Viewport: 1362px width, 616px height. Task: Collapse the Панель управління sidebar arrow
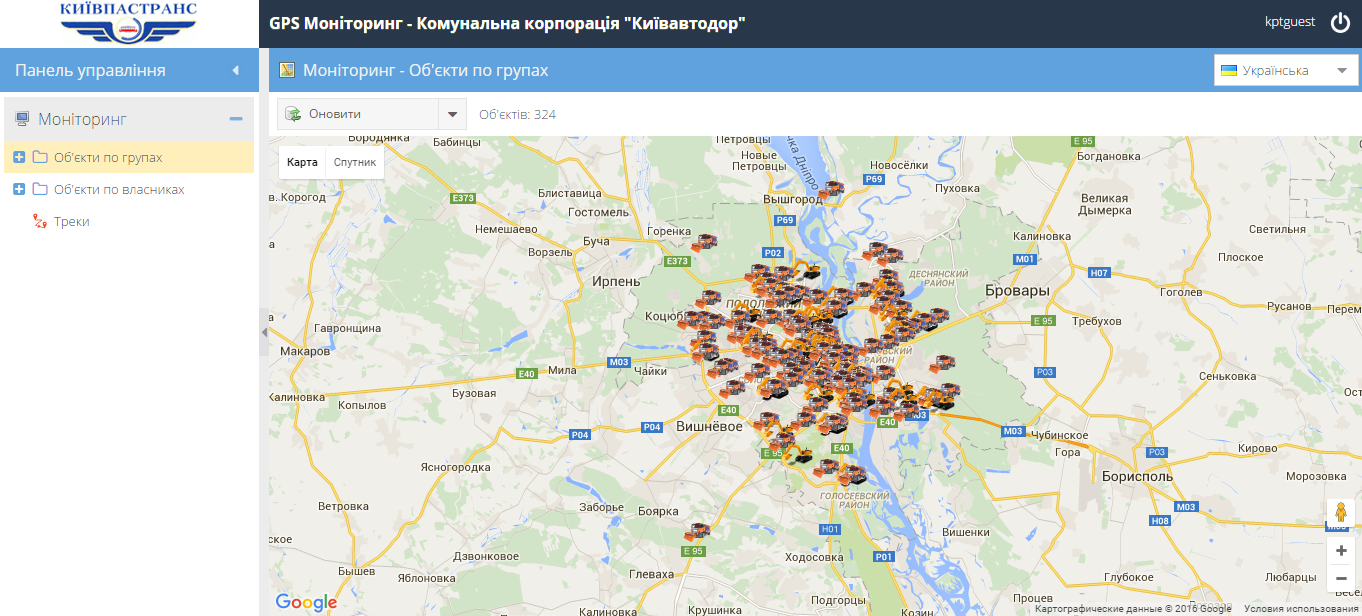[x=235, y=71]
